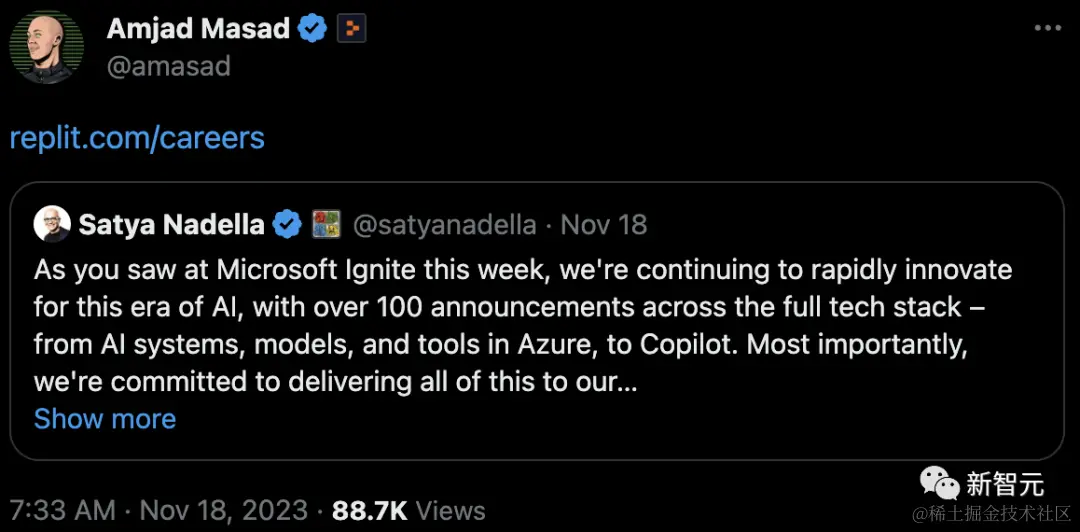
Task: Click Satya Nadella's blue verified badge
Action: tap(288, 224)
